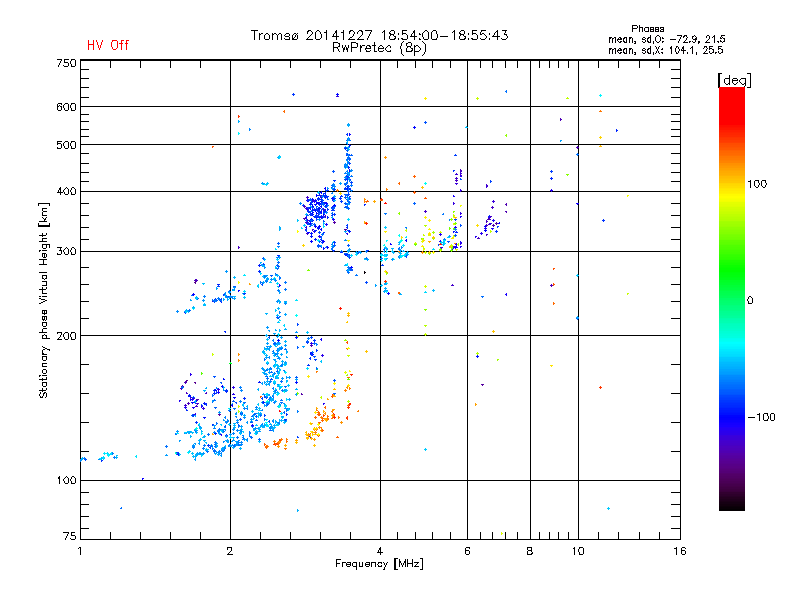Click the x-axis tick label '1'
Image resolution: width=800 pixels, height=600 pixels.
[x=80, y=551]
